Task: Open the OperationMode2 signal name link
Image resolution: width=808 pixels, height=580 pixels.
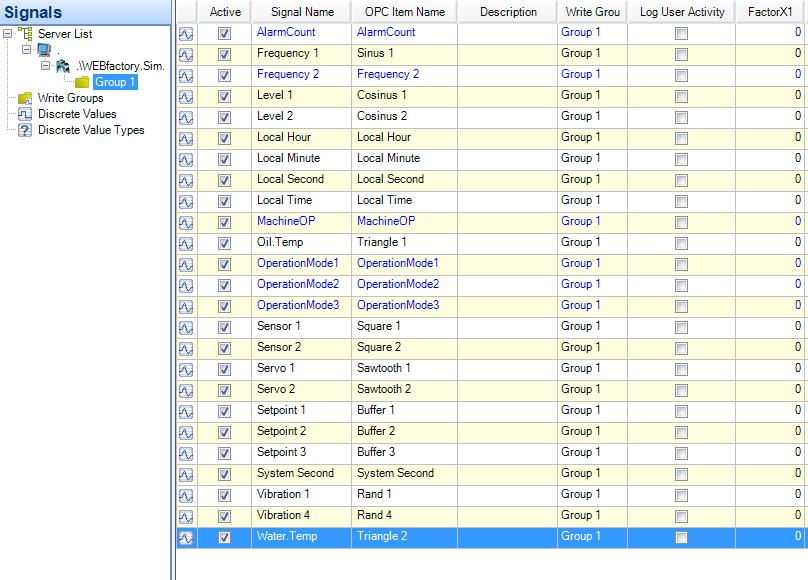Action: [x=298, y=284]
